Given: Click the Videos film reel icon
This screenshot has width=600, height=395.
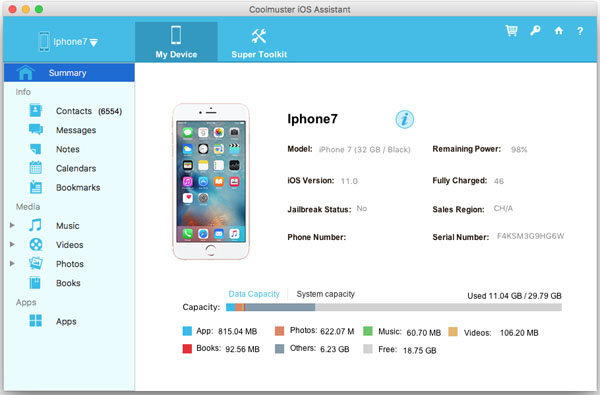Looking at the screenshot, I should click(36, 244).
